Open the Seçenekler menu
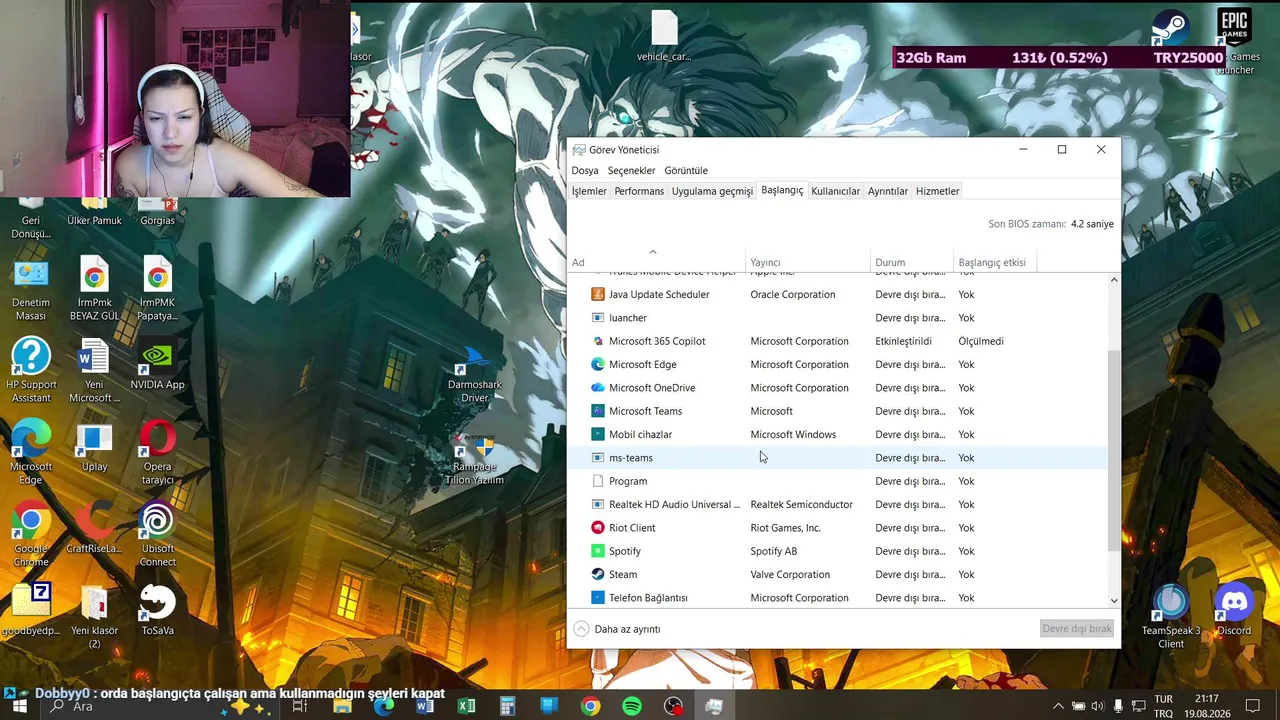This screenshot has height=720, width=1280. tap(632, 170)
